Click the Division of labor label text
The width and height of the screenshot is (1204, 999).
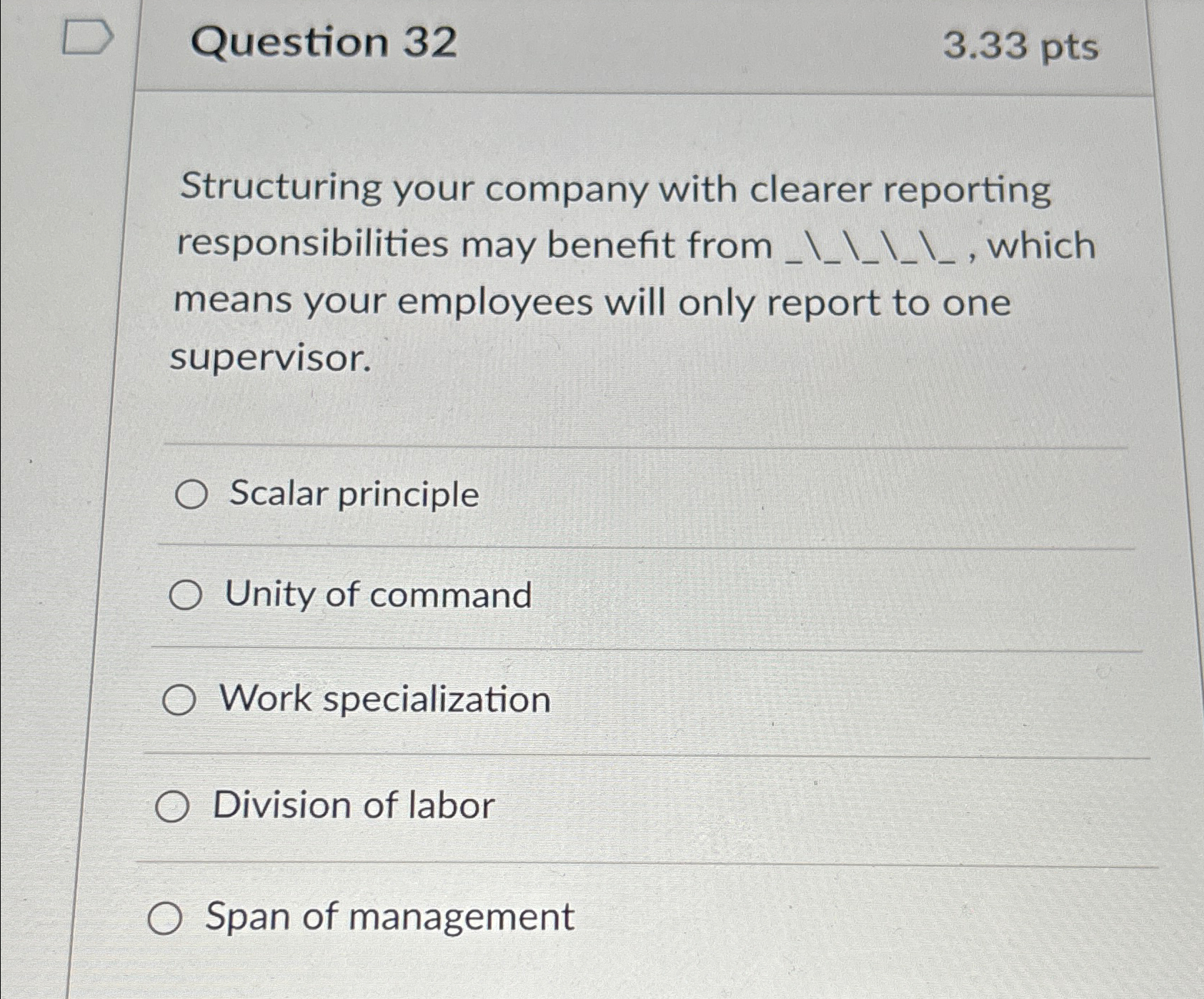point(352,805)
